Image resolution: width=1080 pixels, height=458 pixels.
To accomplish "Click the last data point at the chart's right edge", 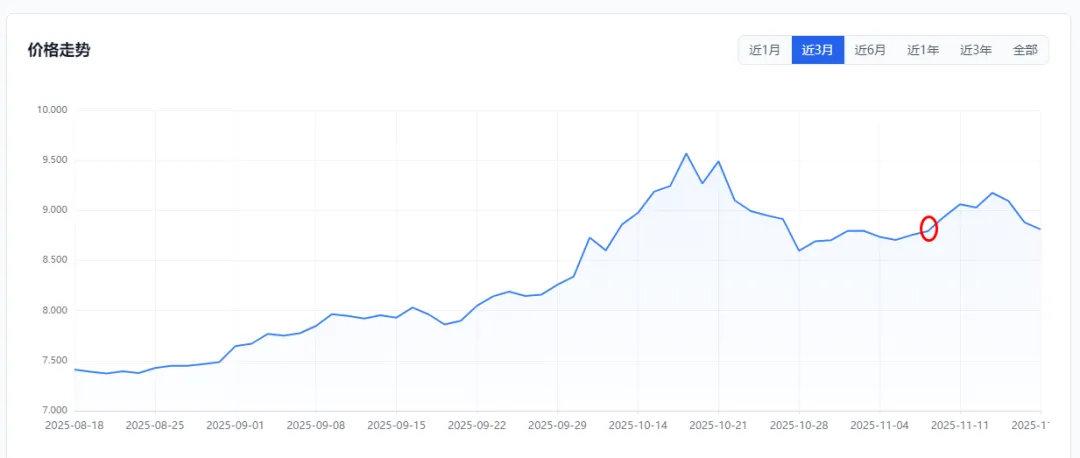I will click(x=1040, y=229).
